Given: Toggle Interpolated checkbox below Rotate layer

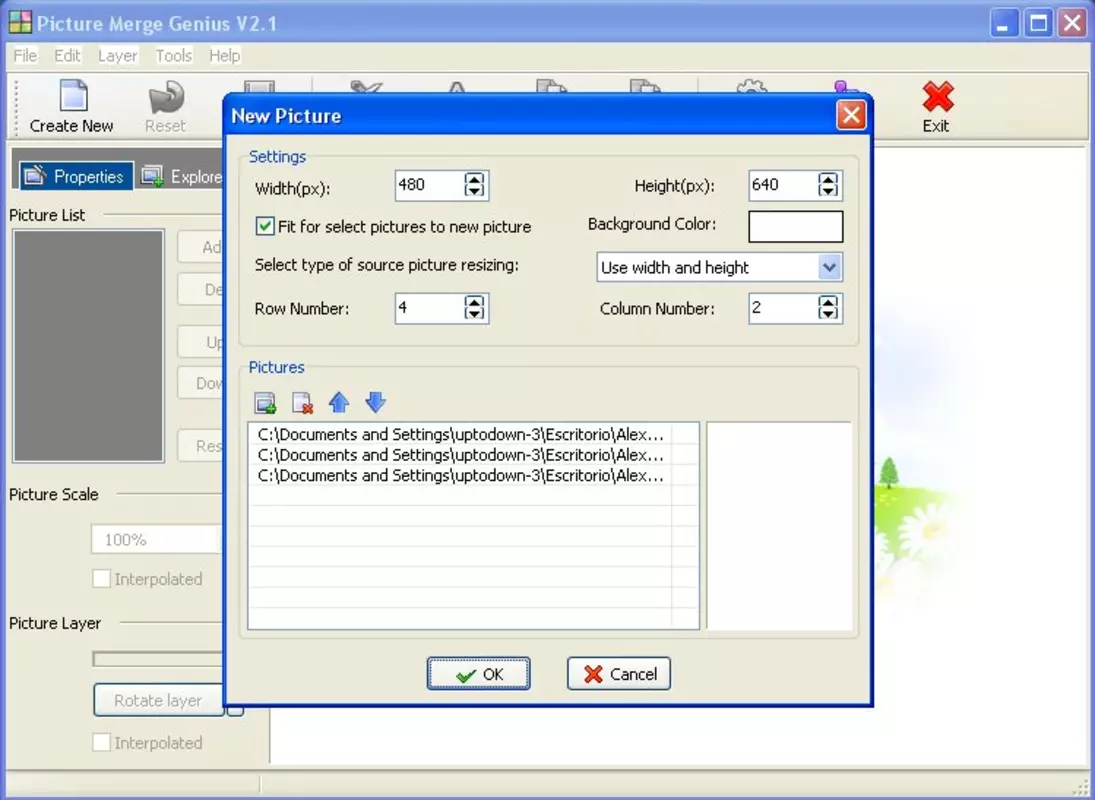Looking at the screenshot, I should pyautogui.click(x=101, y=743).
